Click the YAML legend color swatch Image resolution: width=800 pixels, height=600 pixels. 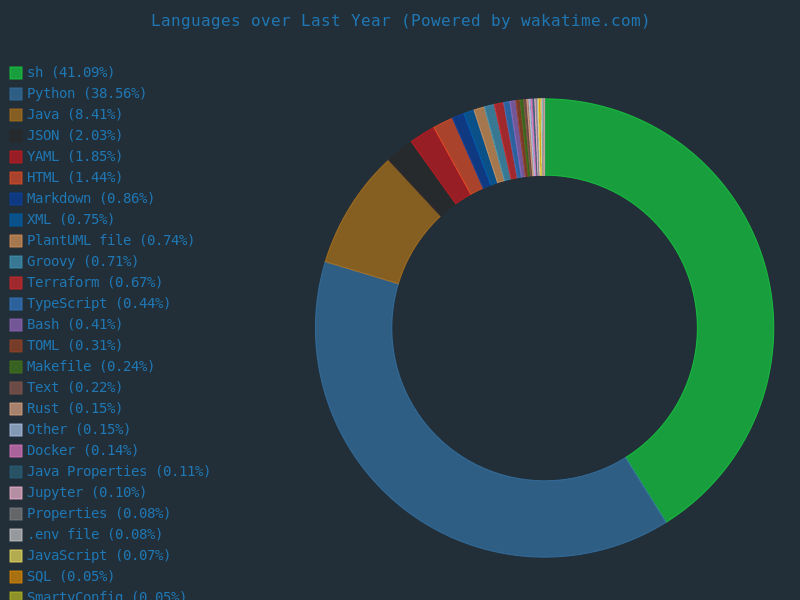[16, 157]
